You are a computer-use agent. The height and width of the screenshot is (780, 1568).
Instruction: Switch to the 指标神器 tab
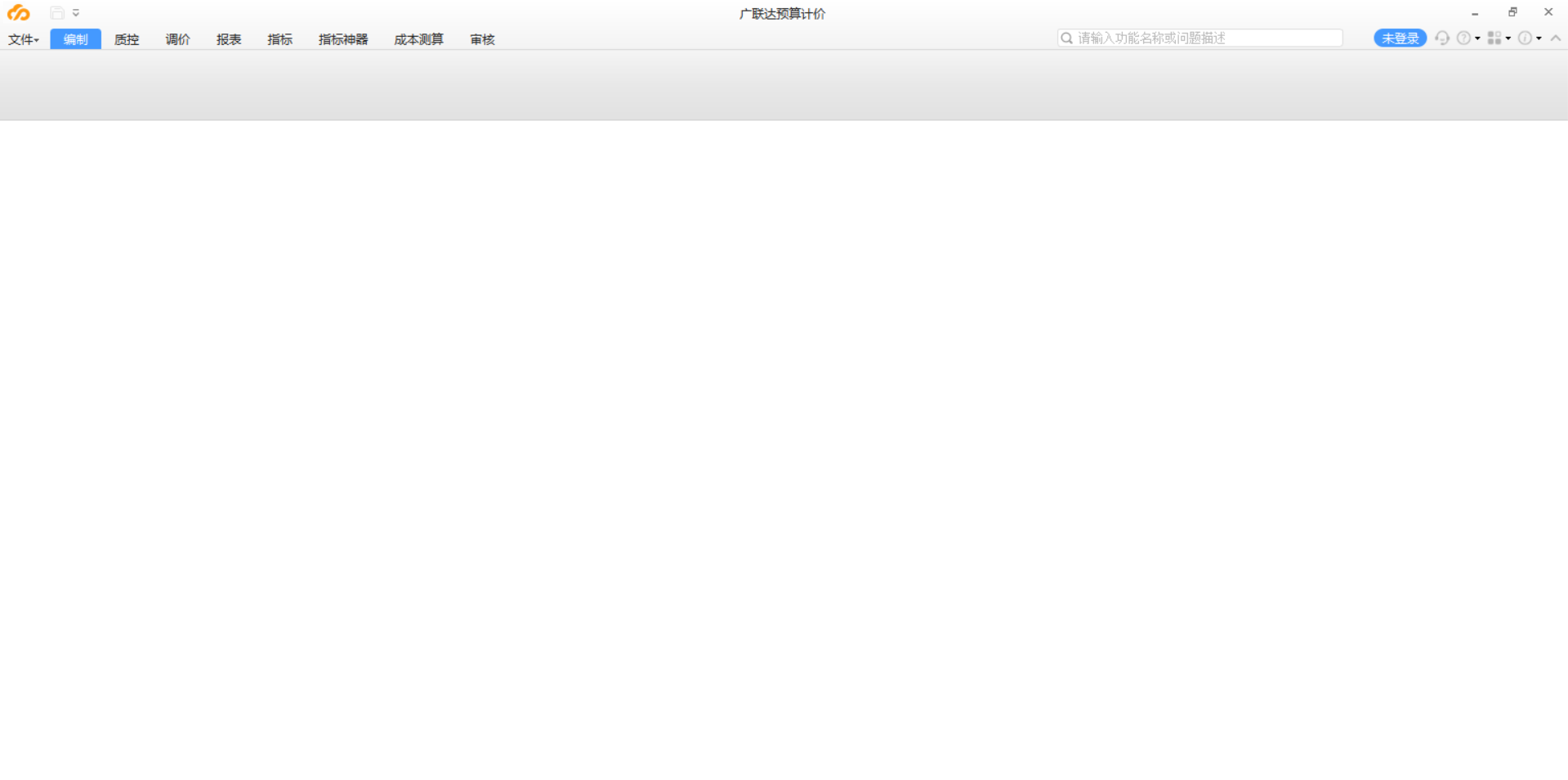point(343,39)
